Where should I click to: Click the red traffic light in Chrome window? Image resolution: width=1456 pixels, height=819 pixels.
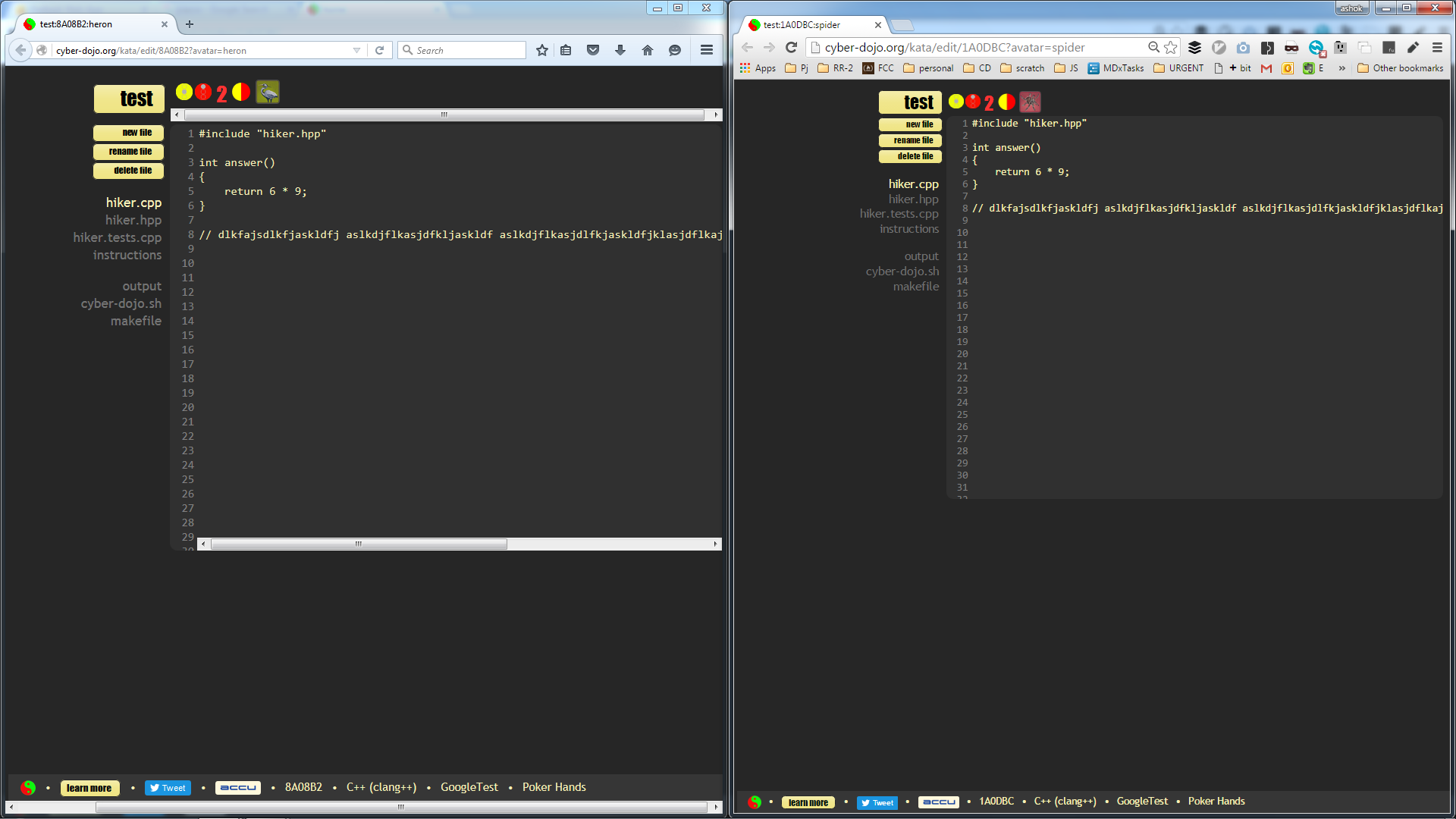click(974, 102)
